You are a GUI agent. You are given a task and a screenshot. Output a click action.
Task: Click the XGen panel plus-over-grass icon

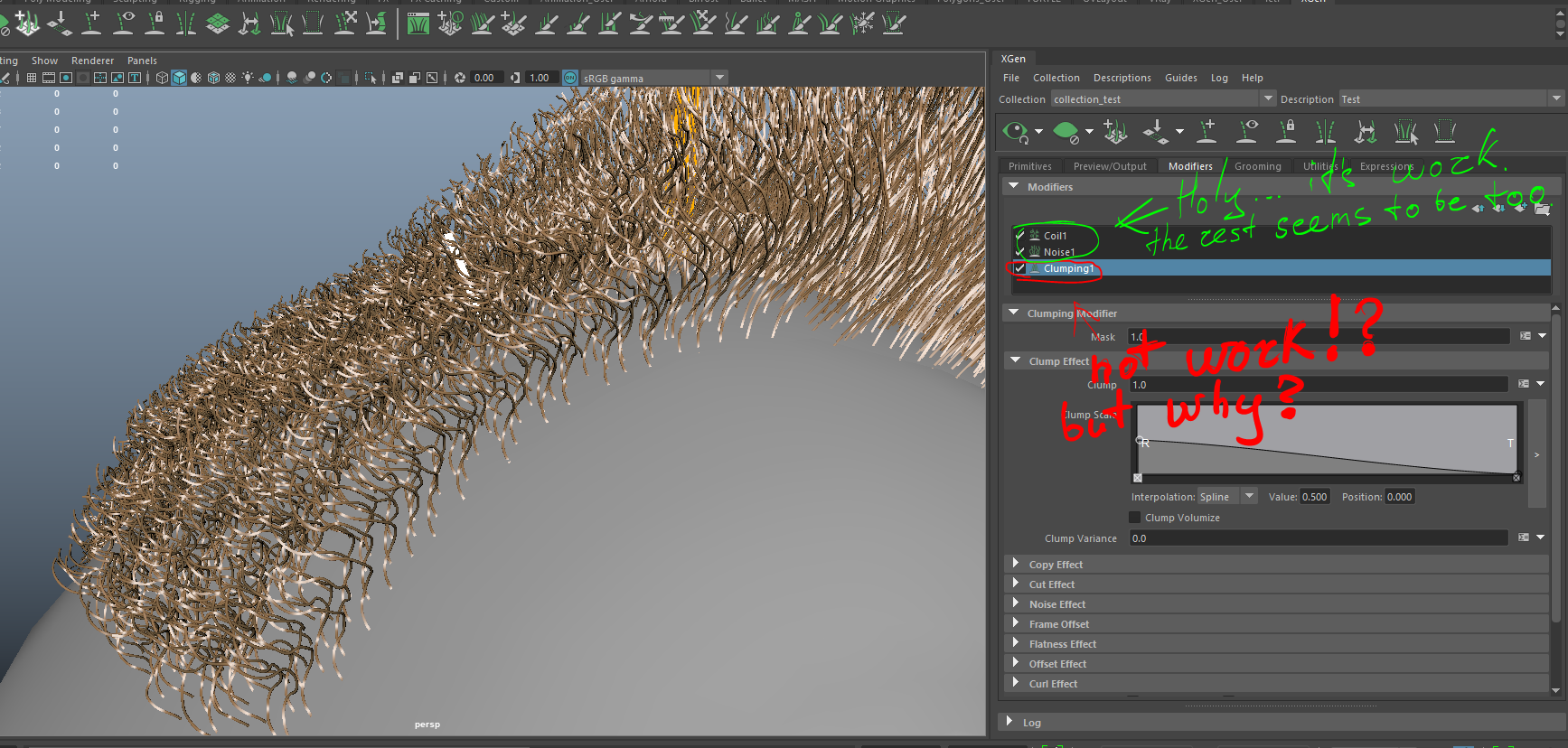(1115, 132)
